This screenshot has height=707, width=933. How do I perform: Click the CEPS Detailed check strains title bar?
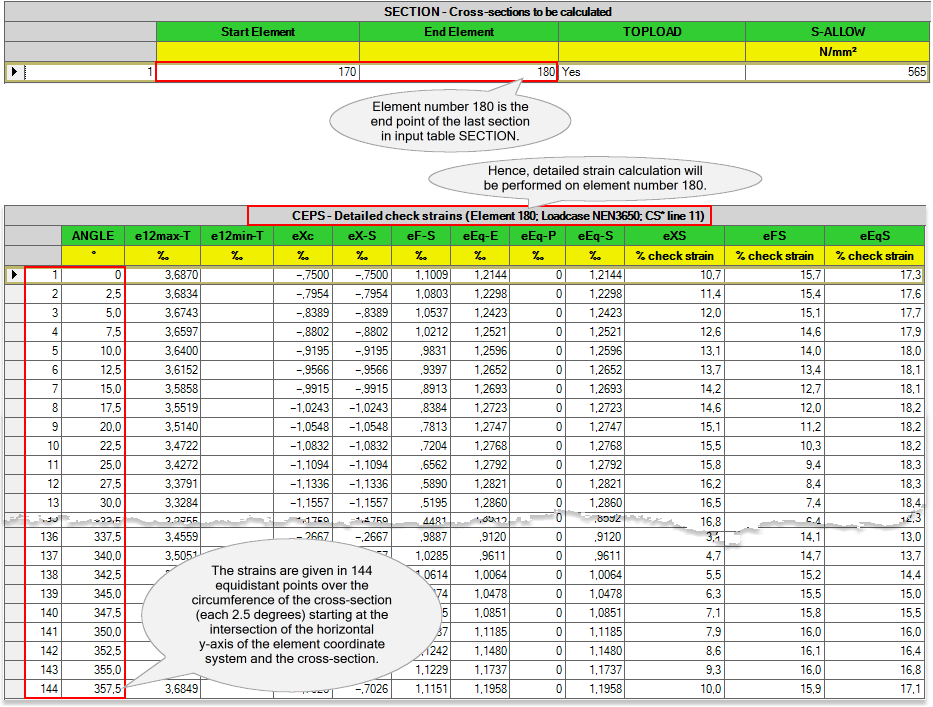point(481,215)
